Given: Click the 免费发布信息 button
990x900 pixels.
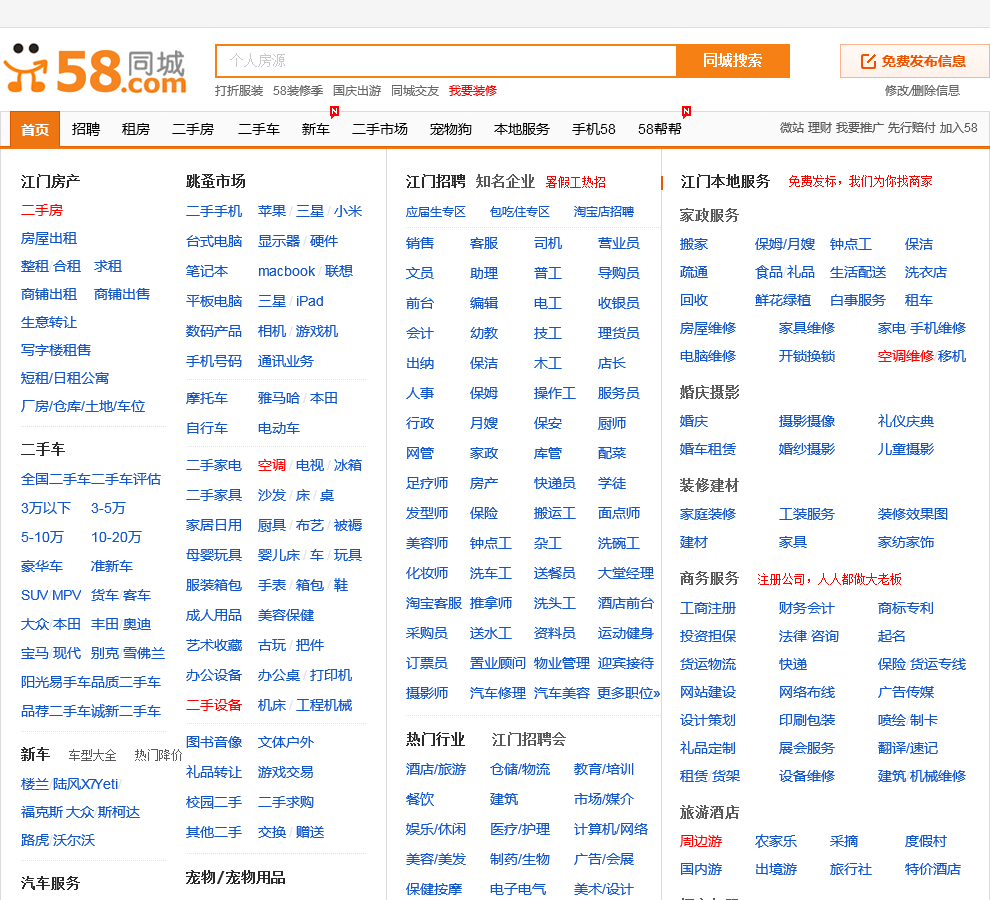Looking at the screenshot, I should click(914, 61).
